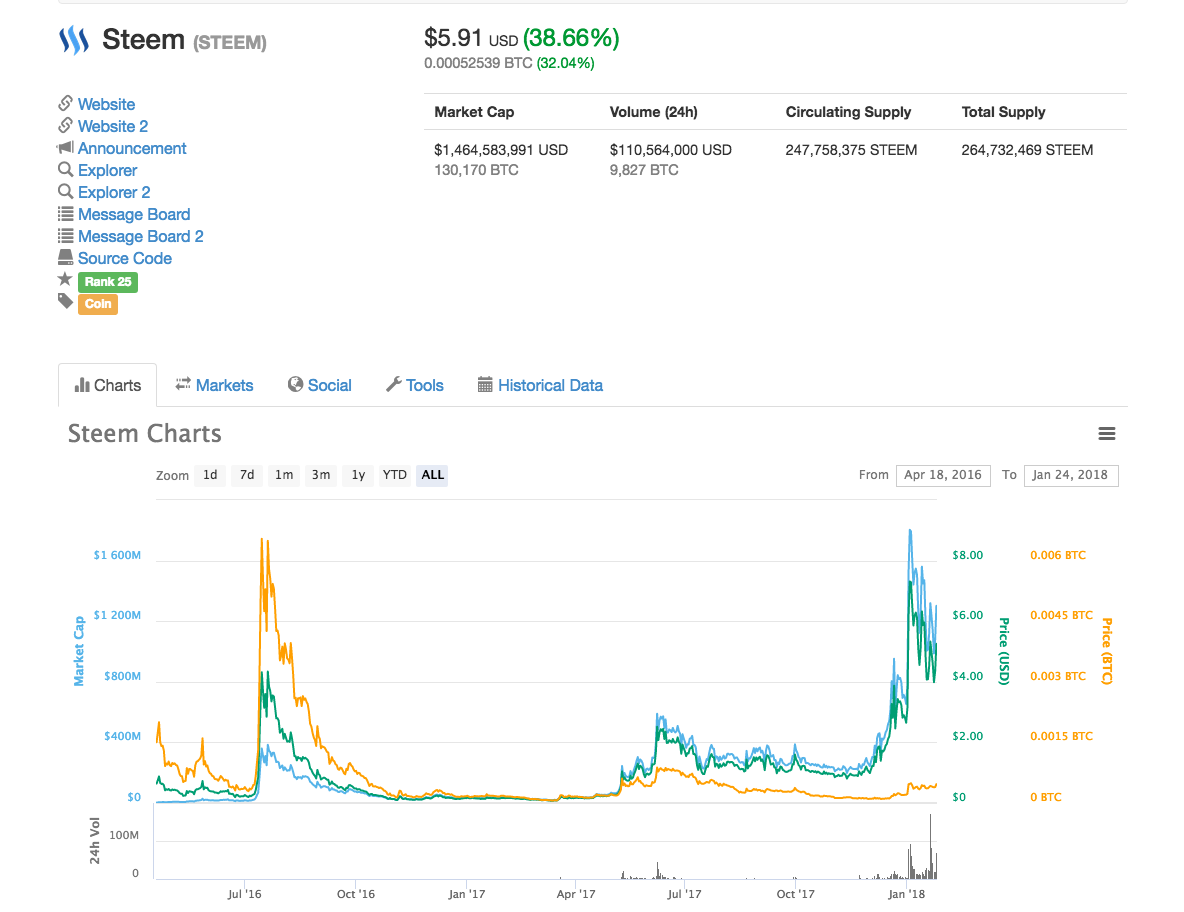This screenshot has width=1184, height=912.
Task: Click the star icon beside Rank 25
Action: [65, 279]
